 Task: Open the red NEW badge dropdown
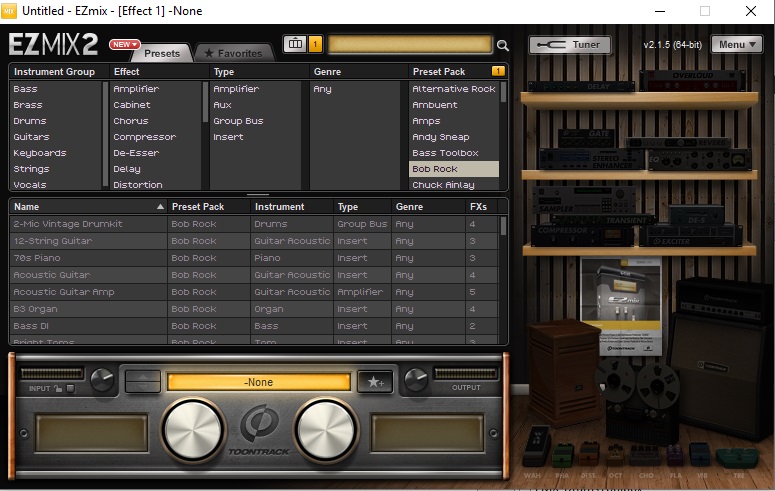tap(125, 45)
